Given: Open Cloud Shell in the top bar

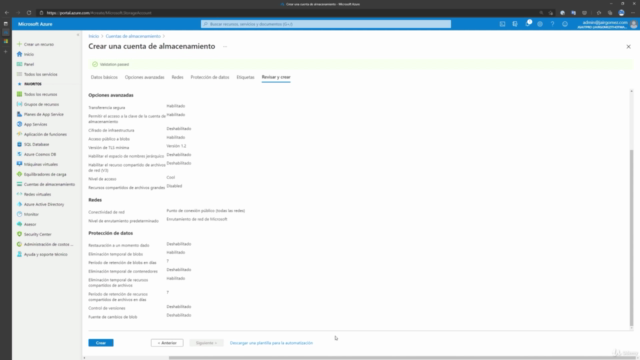Looking at the screenshot, I should pos(502,24).
